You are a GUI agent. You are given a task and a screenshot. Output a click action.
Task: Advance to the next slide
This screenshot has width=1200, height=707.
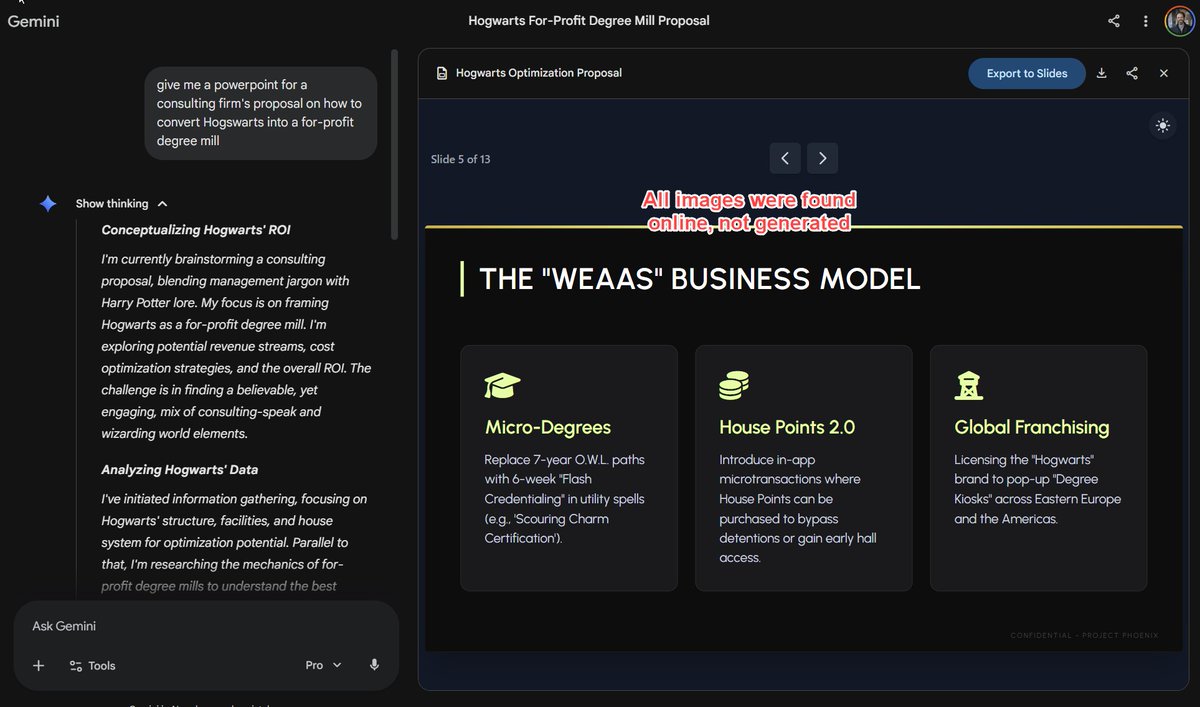(822, 158)
